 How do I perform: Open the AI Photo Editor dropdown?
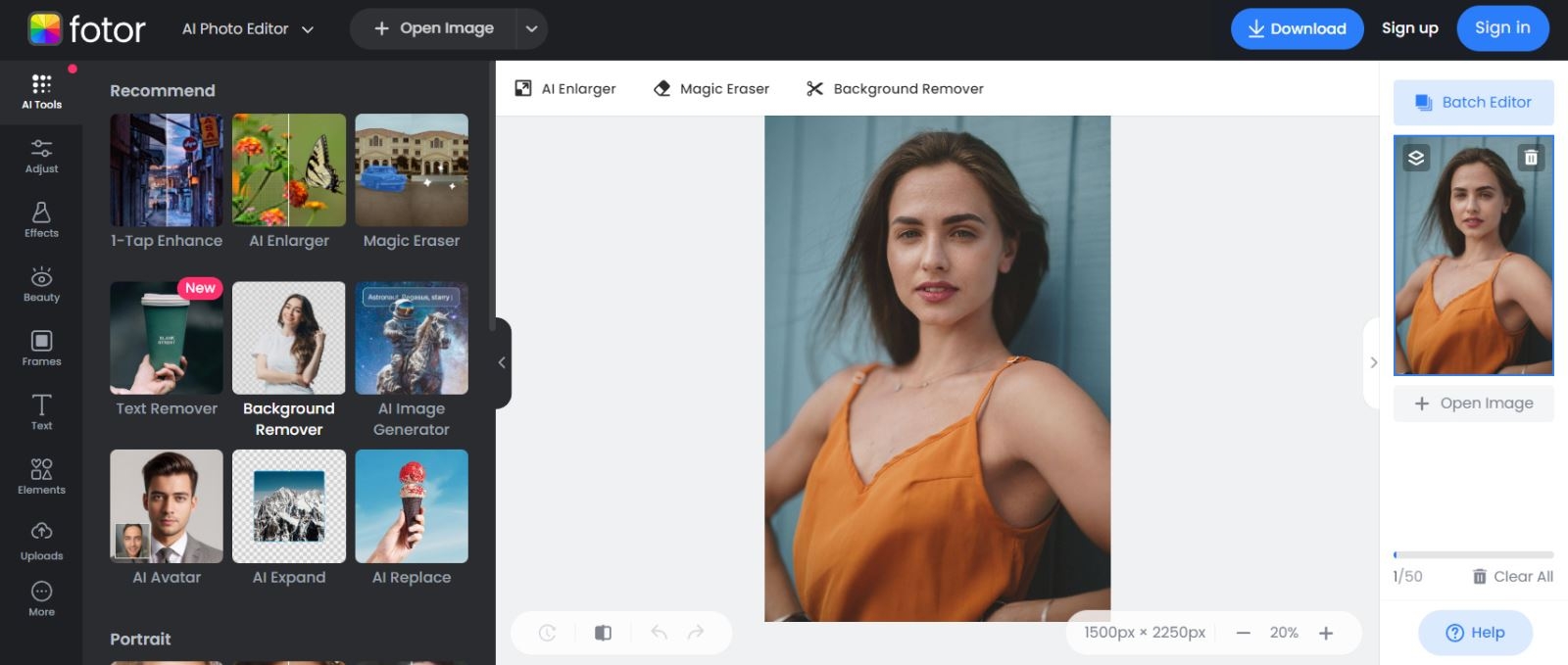click(x=248, y=28)
